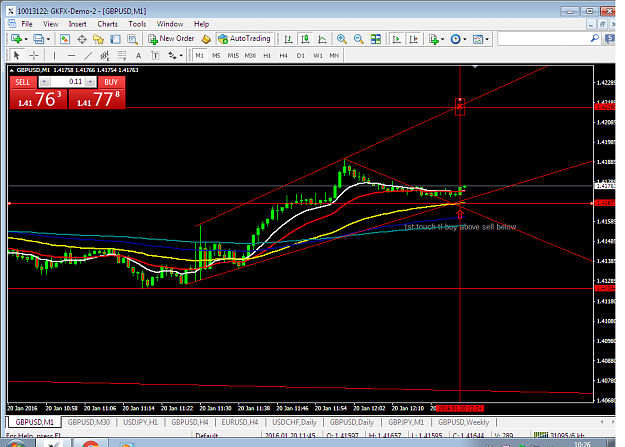The width and height of the screenshot is (625, 447).
Task: Click the search magnifier icon
Action: [595, 38]
